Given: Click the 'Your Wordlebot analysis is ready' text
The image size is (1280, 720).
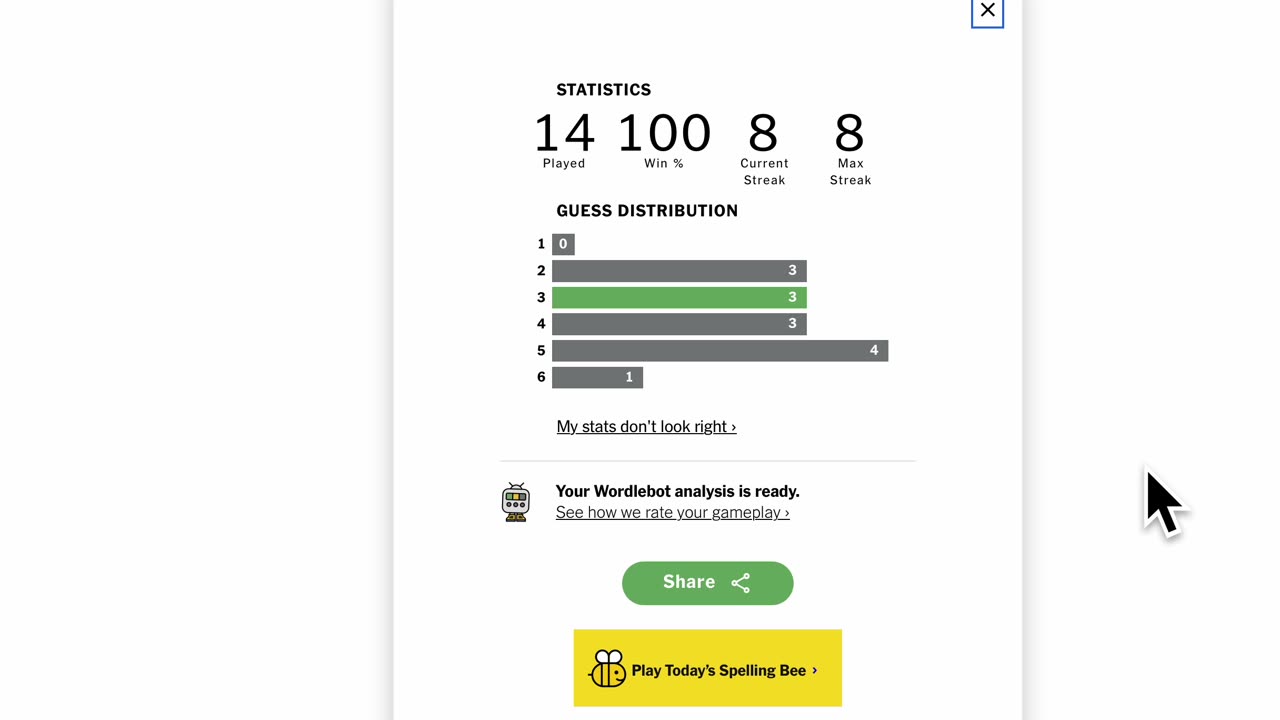Looking at the screenshot, I should [x=677, y=491].
